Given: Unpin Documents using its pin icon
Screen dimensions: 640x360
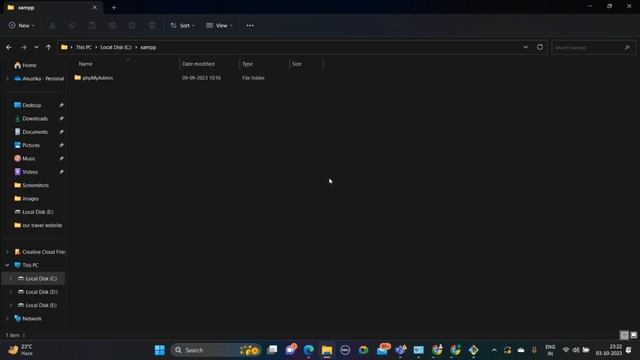Looking at the screenshot, I should click(61, 132).
